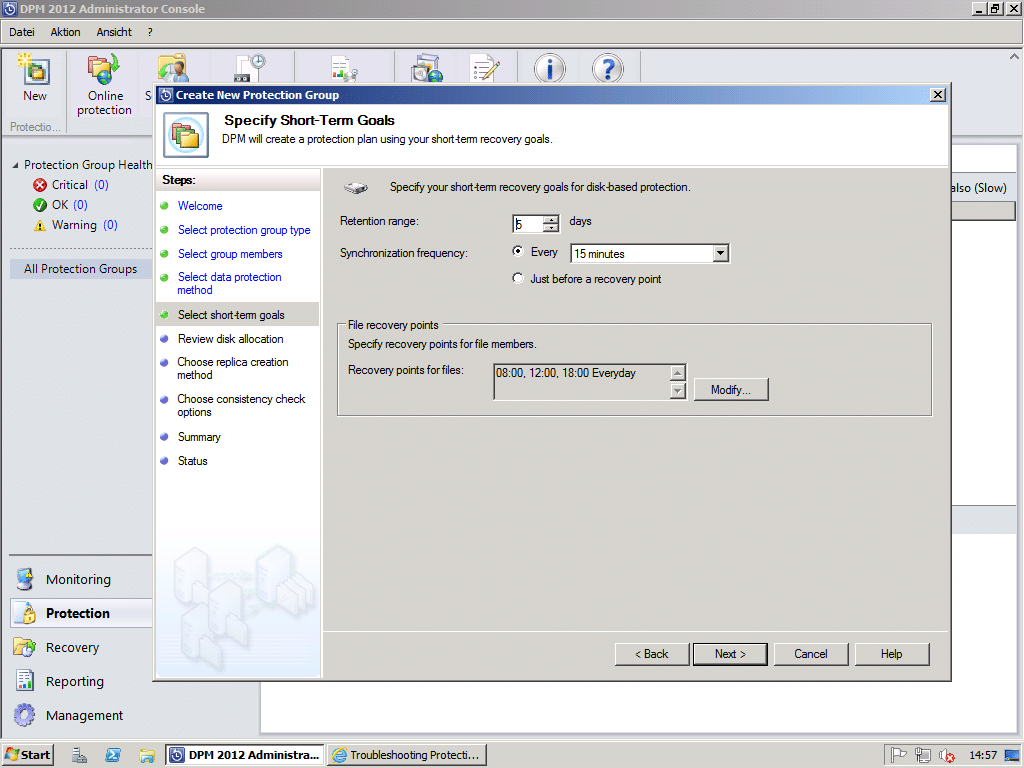Click the 14:57 system clock
The height and width of the screenshot is (768, 1024).
click(x=983, y=755)
